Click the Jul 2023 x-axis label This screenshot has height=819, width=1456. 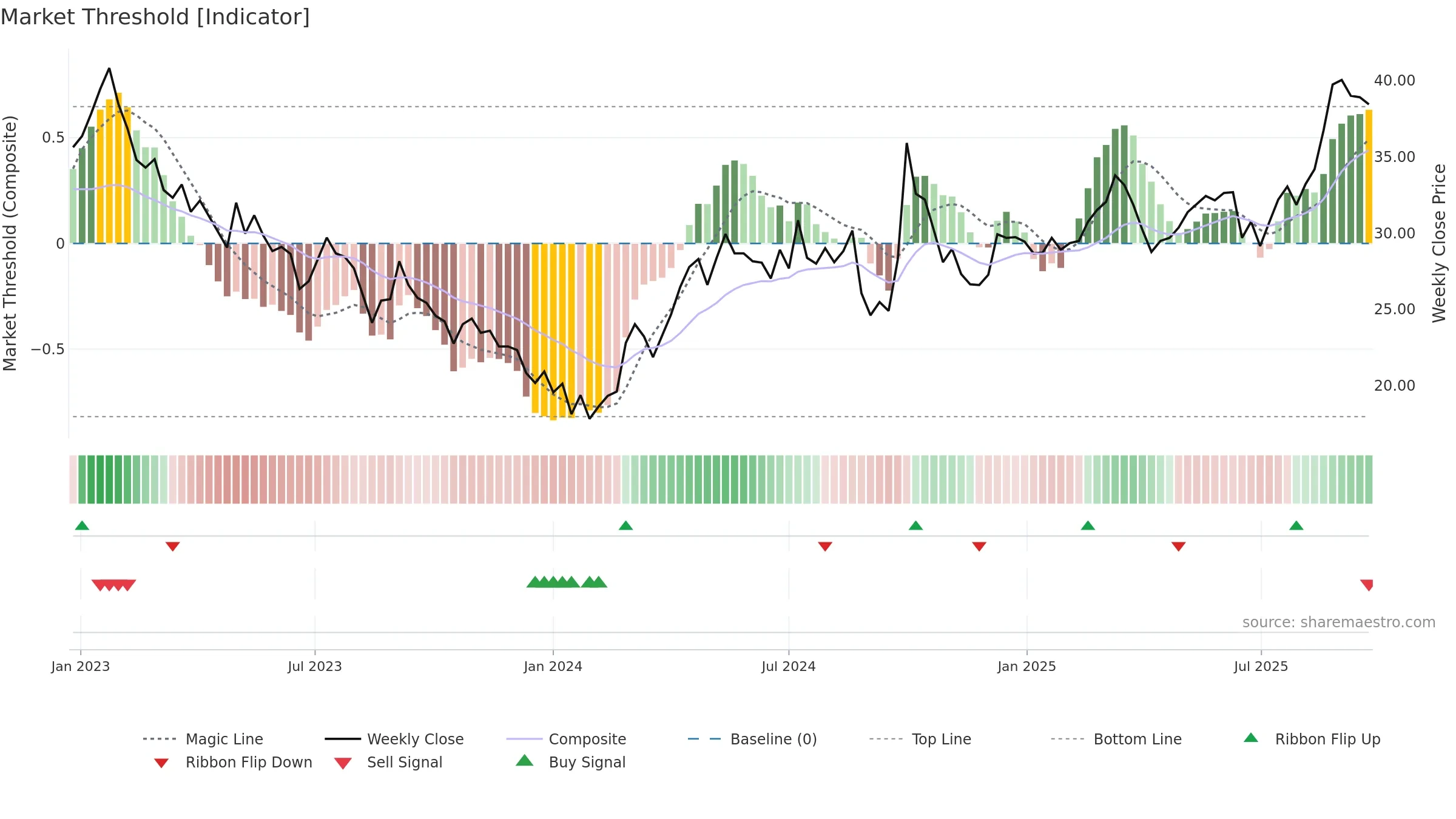(315, 667)
